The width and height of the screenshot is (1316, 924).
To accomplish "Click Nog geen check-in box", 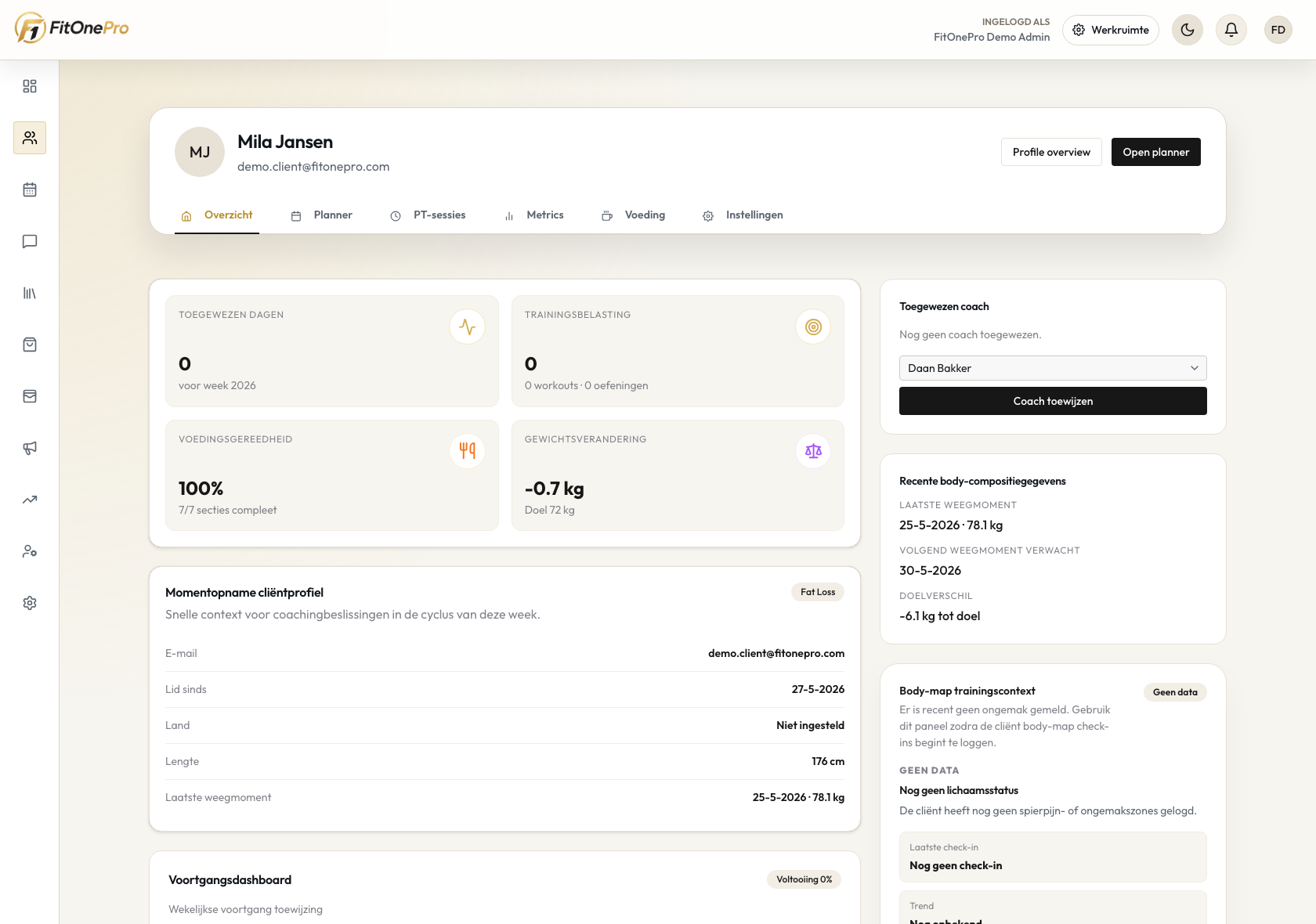I will coord(1053,857).
